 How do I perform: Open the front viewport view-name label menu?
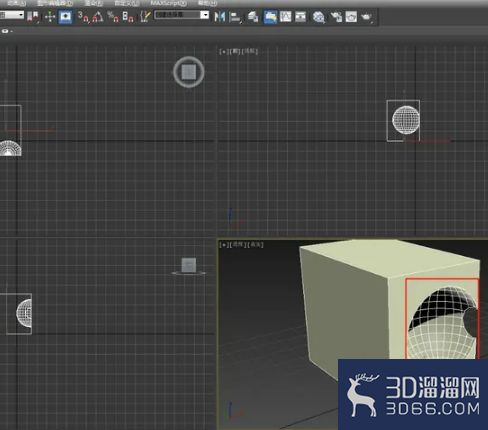click(x=235, y=51)
